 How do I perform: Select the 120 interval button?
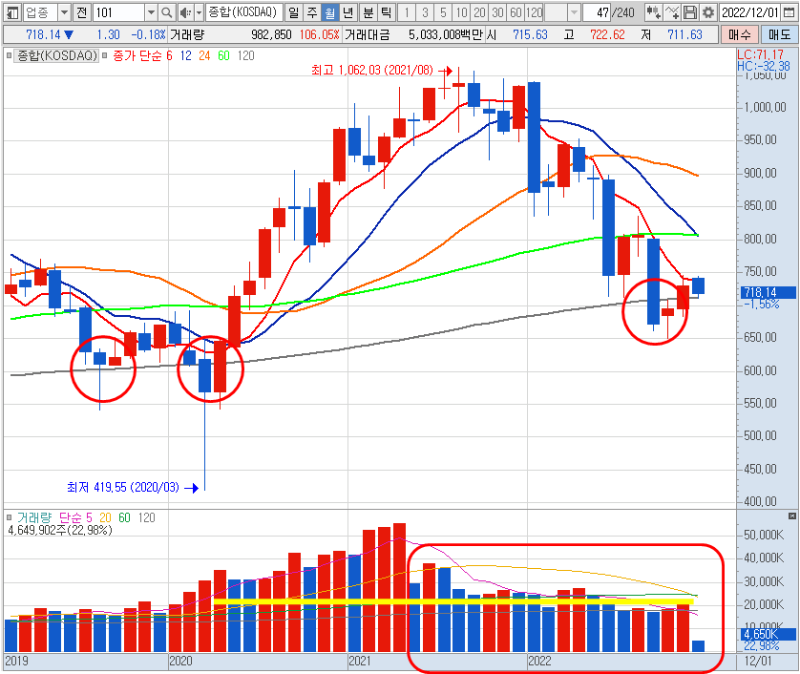click(534, 12)
